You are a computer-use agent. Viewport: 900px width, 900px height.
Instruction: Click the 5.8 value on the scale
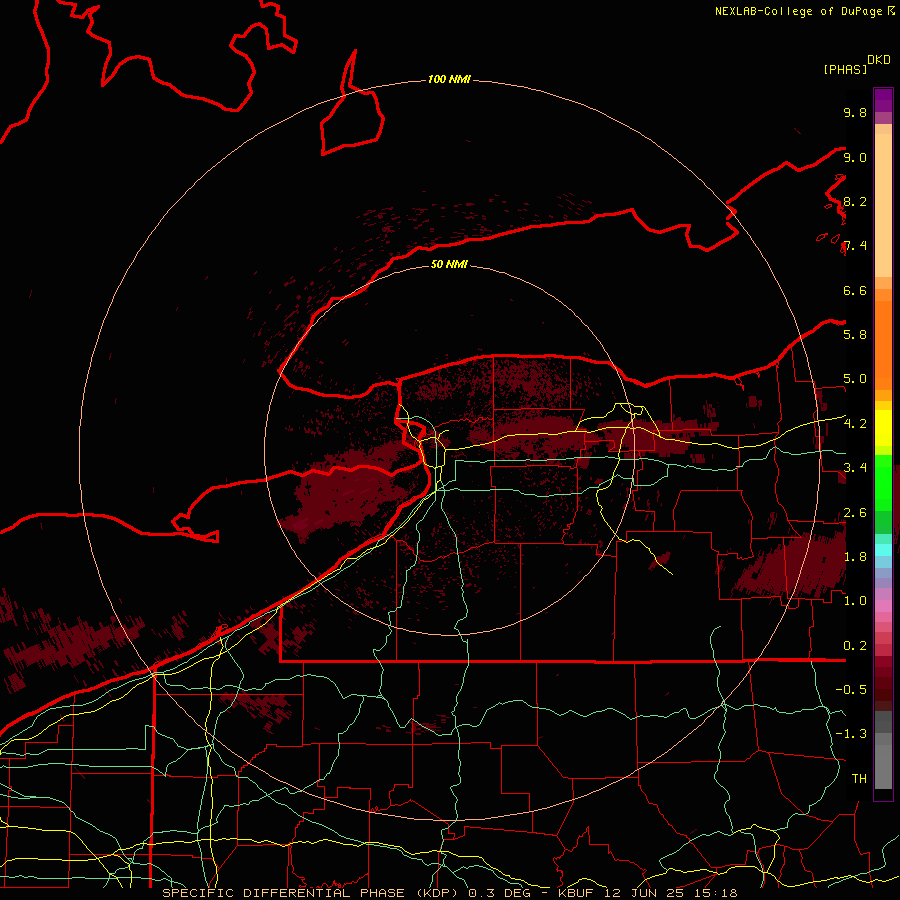(x=855, y=334)
